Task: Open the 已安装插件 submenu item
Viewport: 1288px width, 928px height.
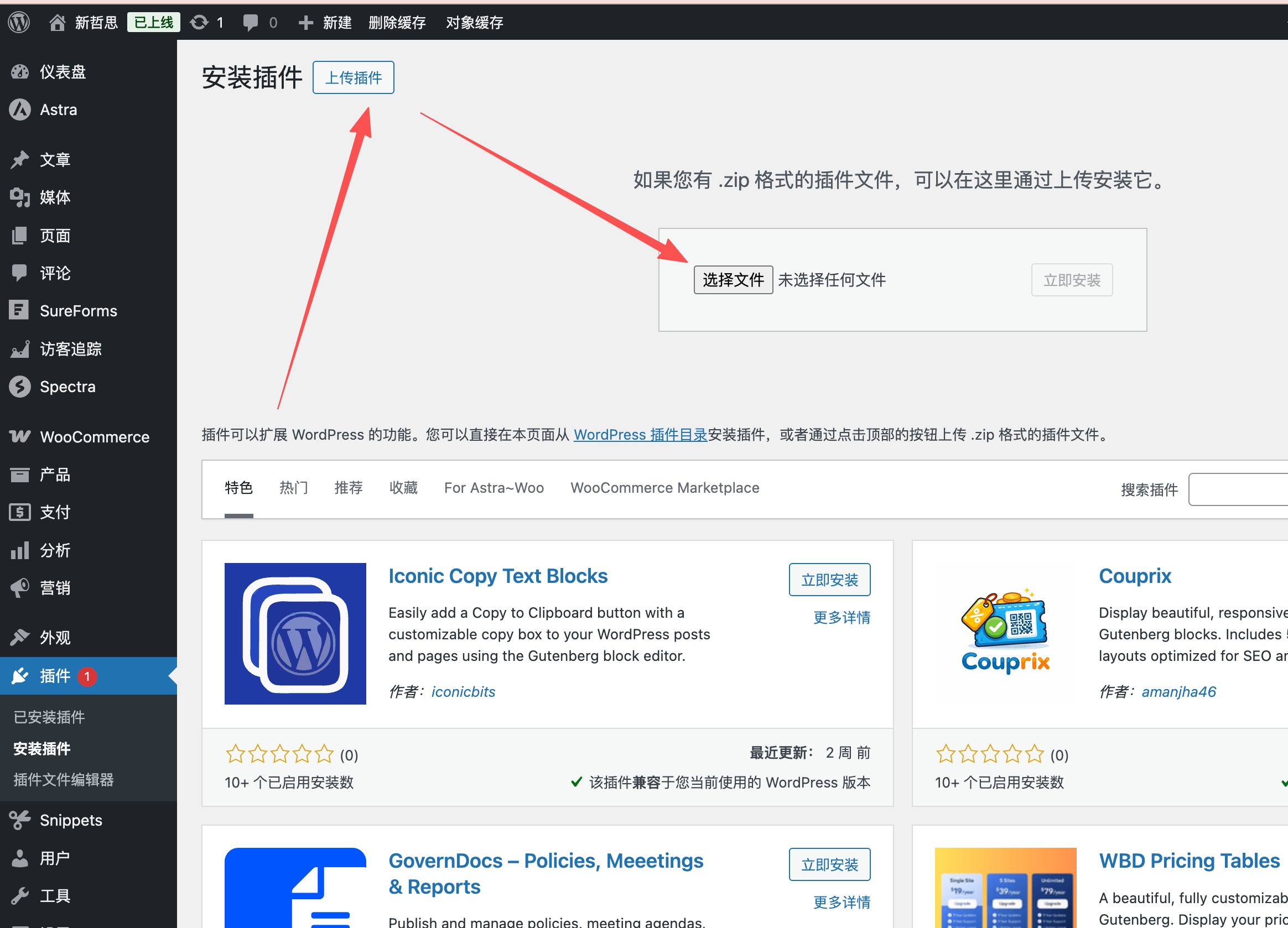Action: coord(49,717)
